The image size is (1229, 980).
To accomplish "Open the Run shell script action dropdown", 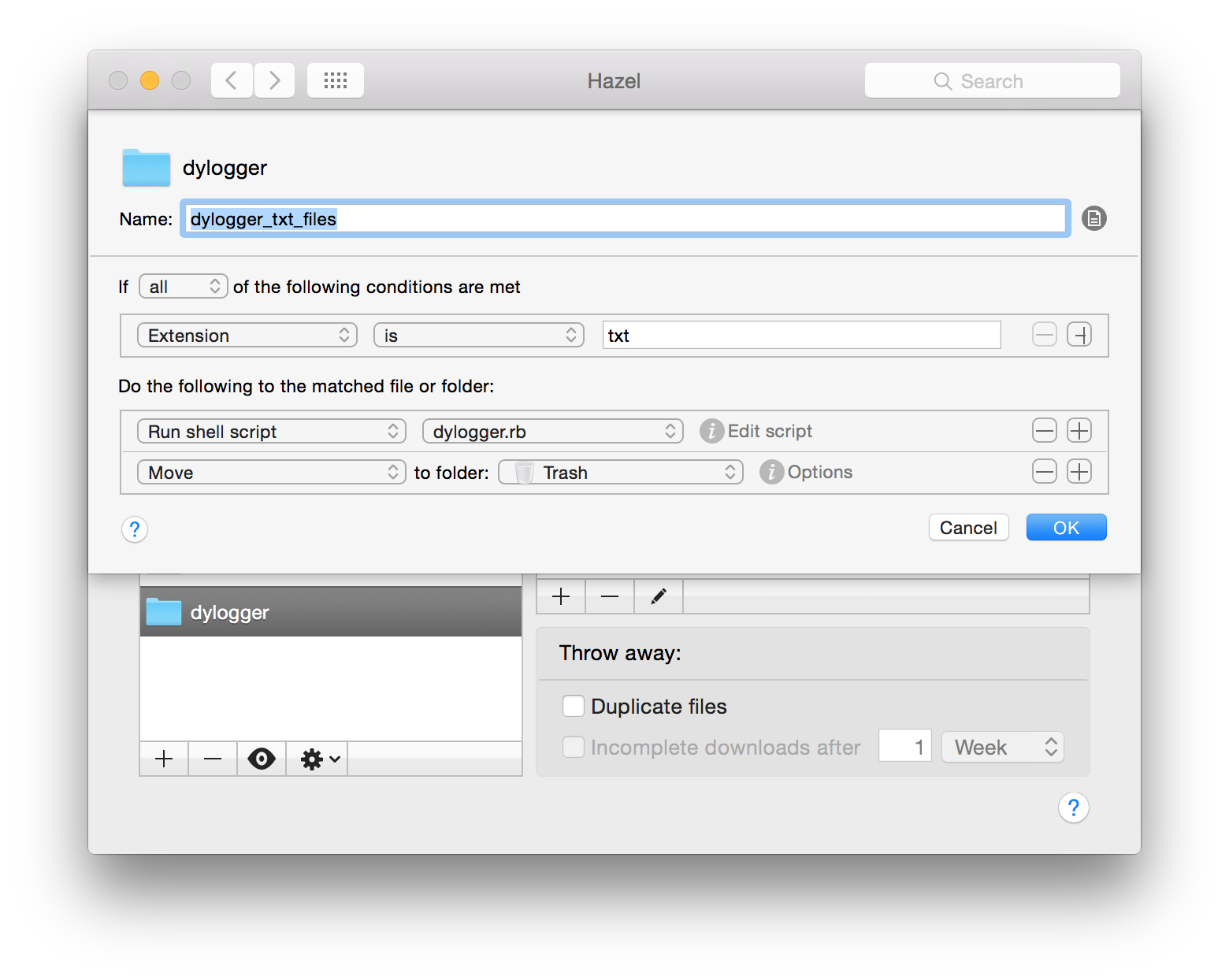I will pyautogui.click(x=272, y=431).
